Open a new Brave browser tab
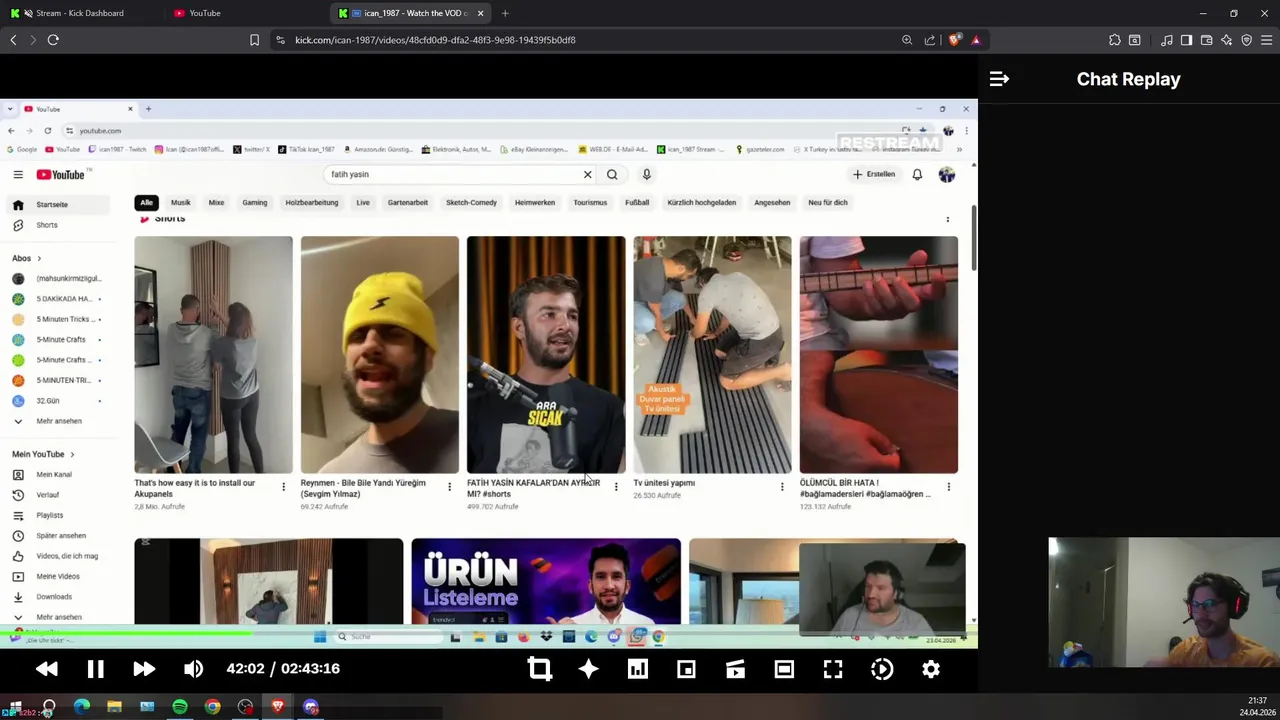Image resolution: width=1280 pixels, height=720 pixels. click(505, 13)
